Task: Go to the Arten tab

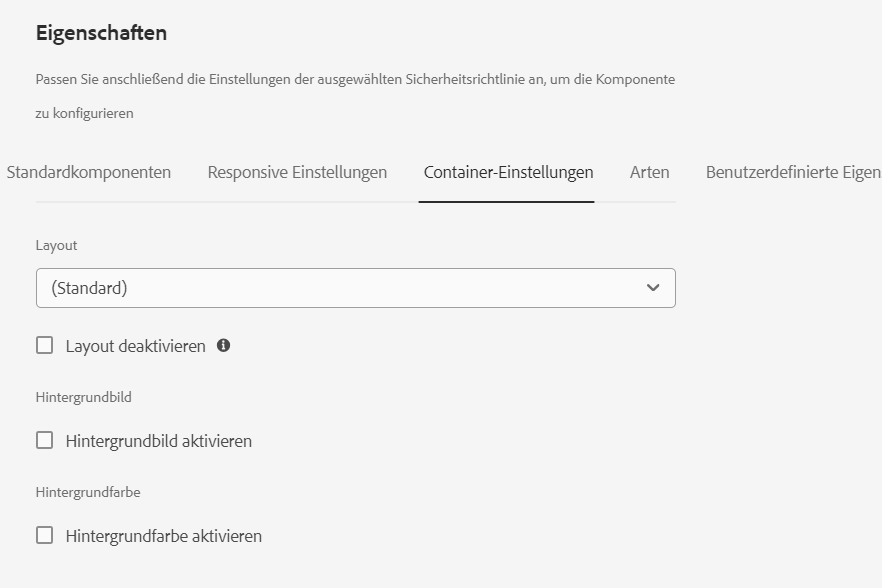Action: coord(649,172)
